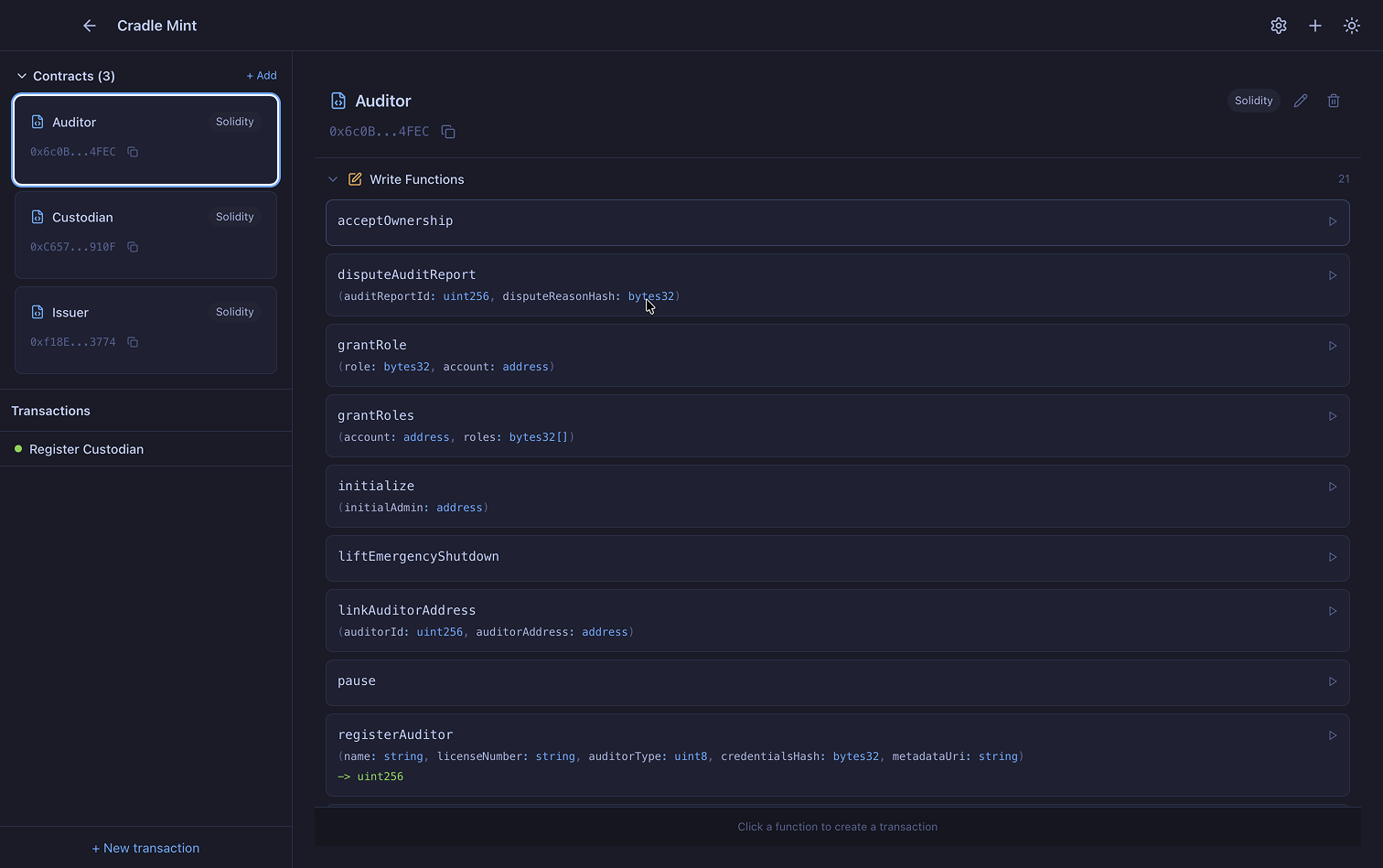Click the edit pencil icon for Auditor
Image resolution: width=1383 pixels, height=868 pixels.
[1301, 101]
